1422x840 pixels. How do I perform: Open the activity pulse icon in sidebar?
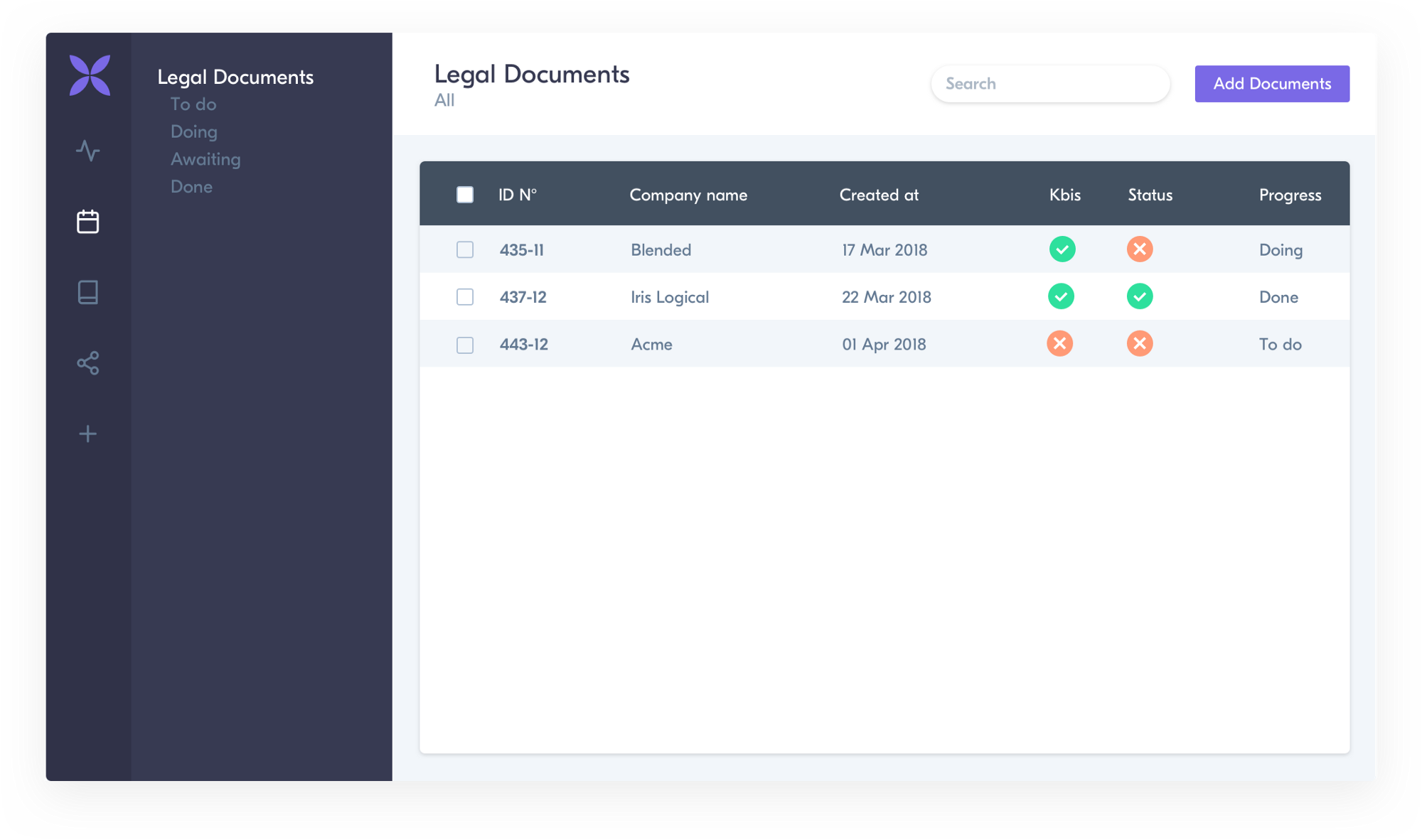click(x=88, y=151)
